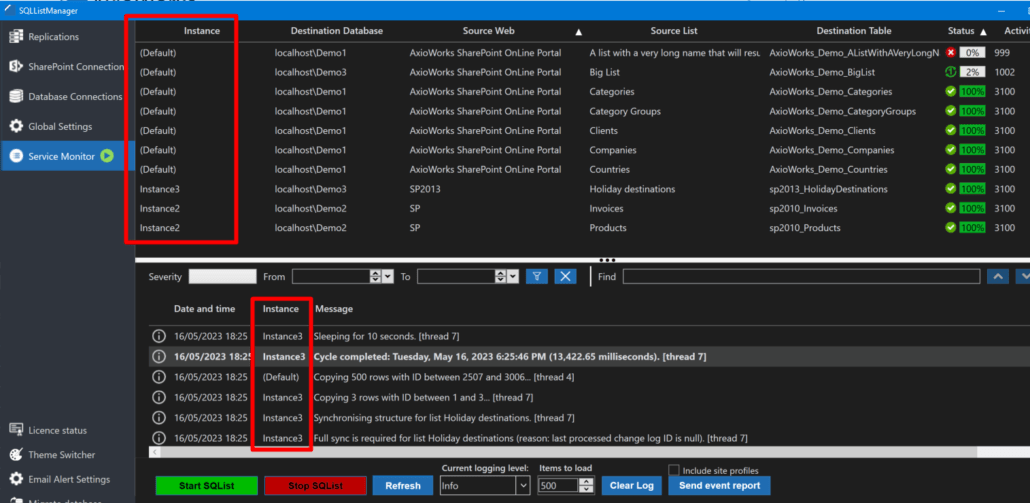
Task: Click the green check icon on Categories row
Action: click(x=951, y=91)
